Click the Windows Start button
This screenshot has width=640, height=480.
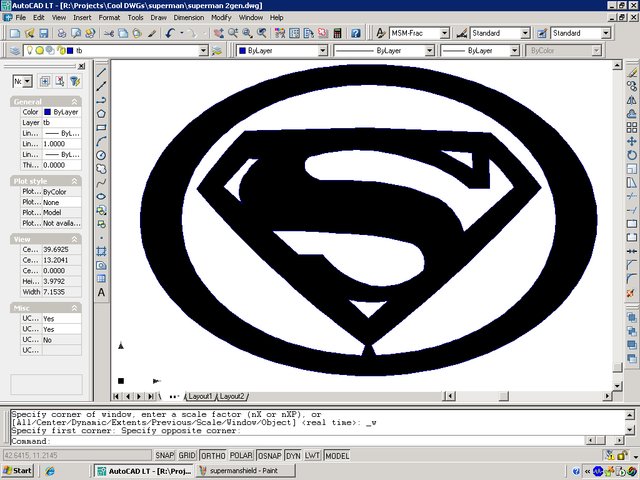coord(17,471)
